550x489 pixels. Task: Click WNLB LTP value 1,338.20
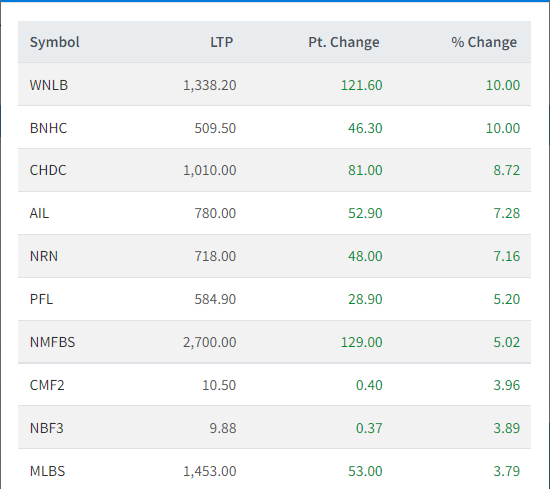(x=210, y=85)
